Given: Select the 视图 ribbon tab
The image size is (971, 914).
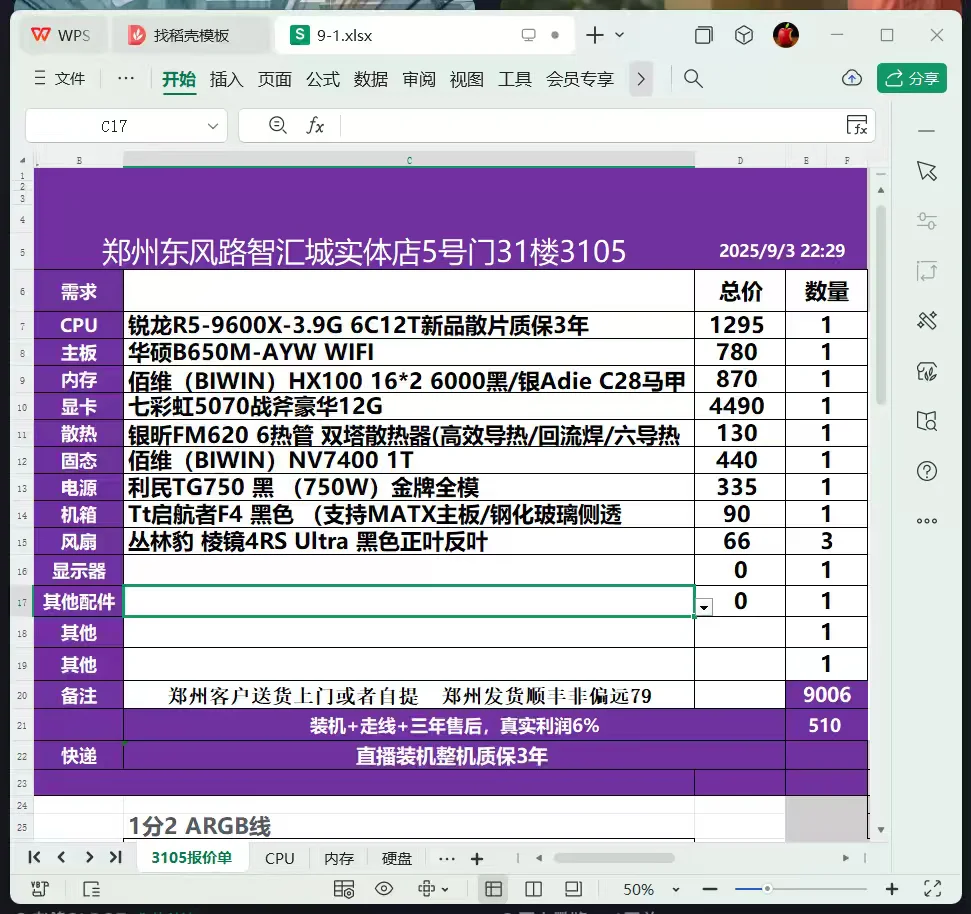Looking at the screenshot, I should [466, 79].
